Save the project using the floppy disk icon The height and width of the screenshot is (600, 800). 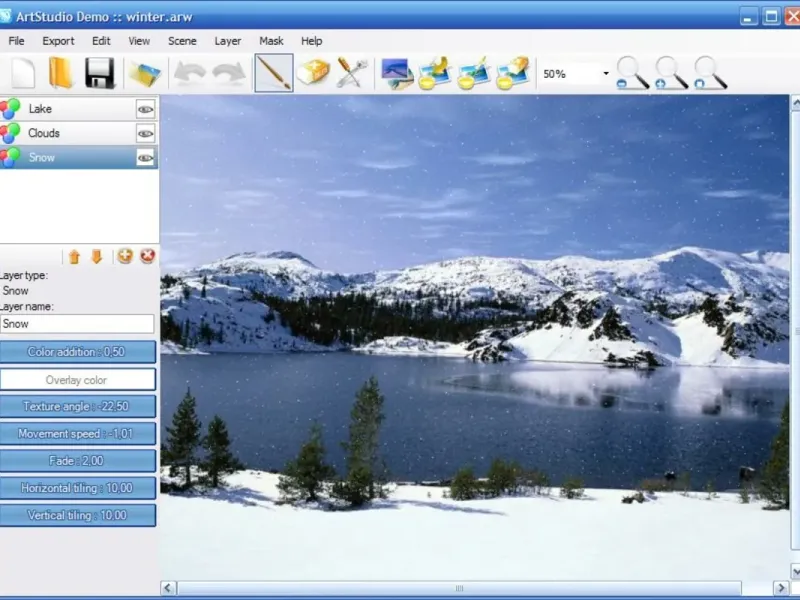[x=99, y=73]
